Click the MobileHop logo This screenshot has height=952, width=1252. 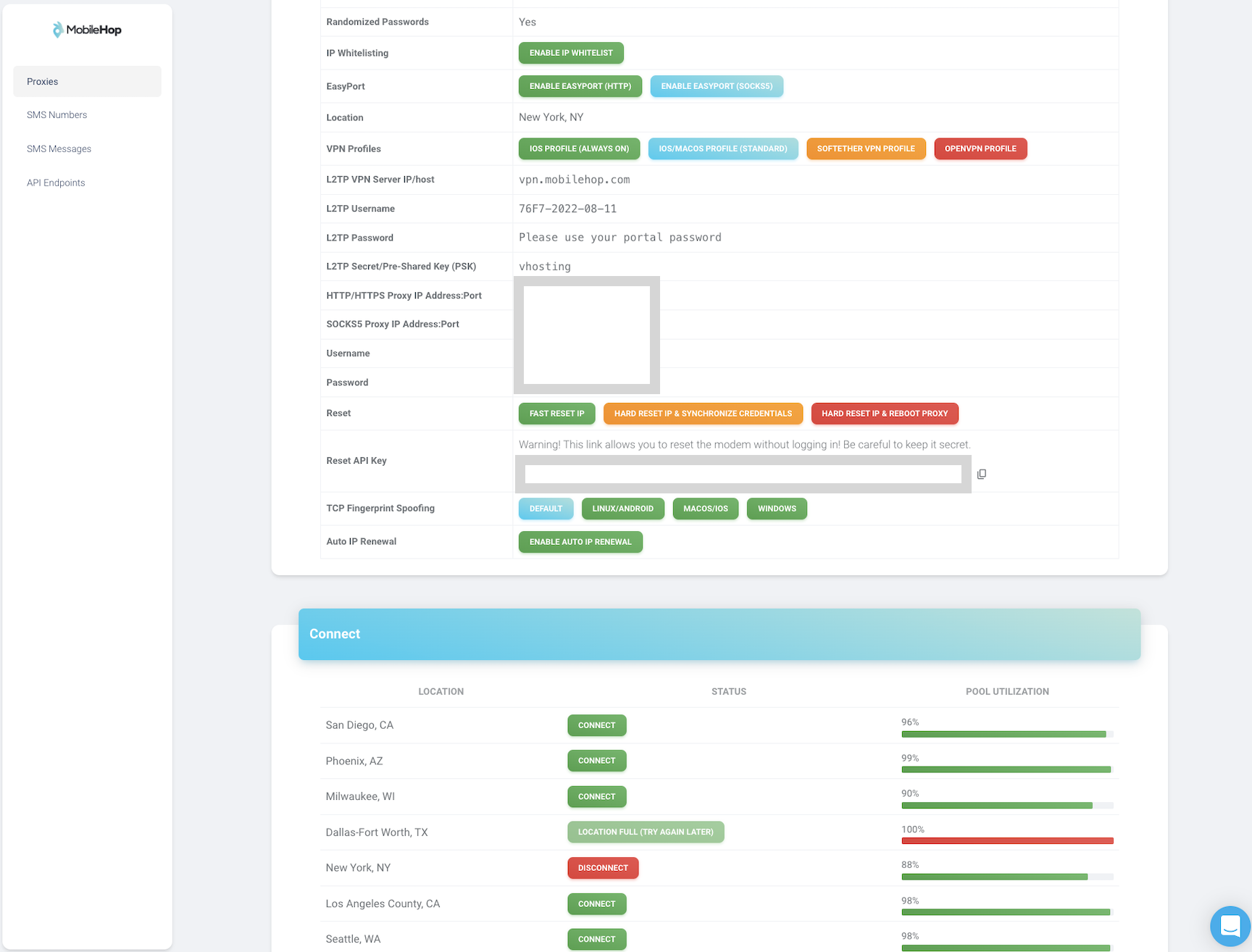87,30
